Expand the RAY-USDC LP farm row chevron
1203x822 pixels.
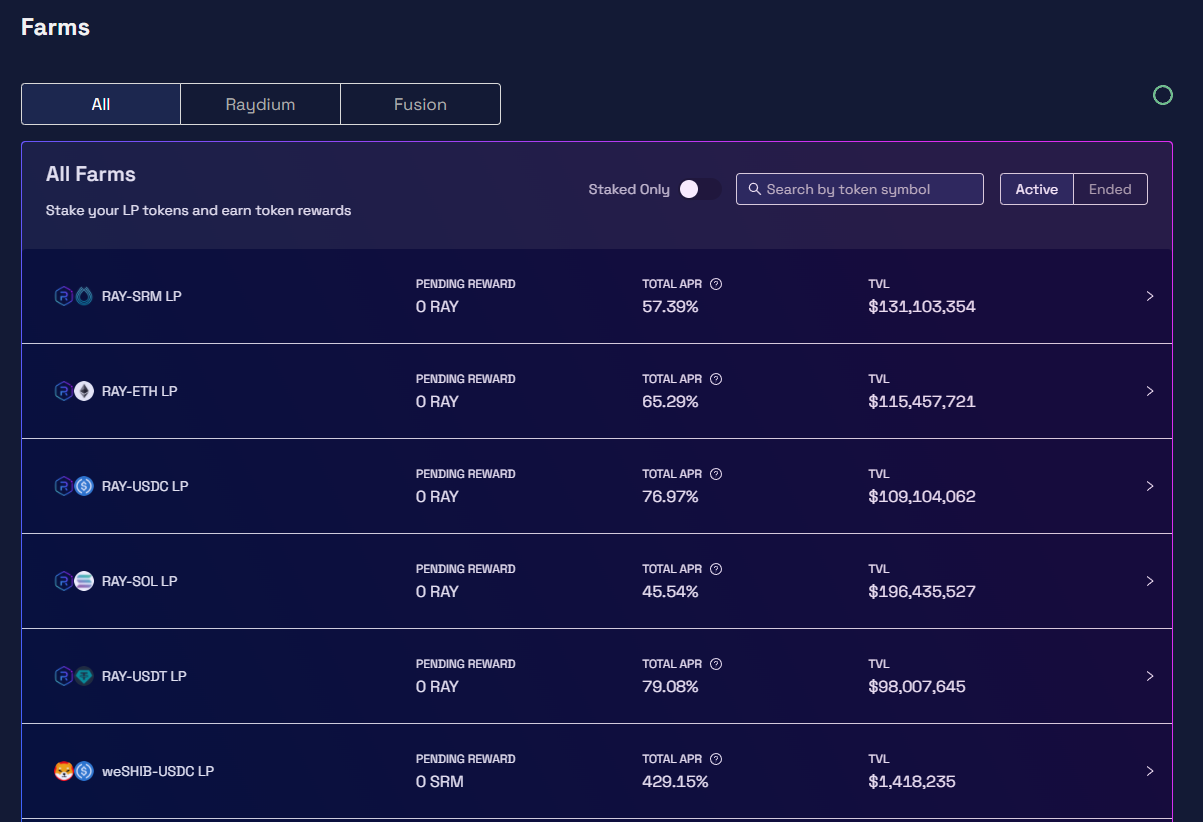[x=1150, y=486]
